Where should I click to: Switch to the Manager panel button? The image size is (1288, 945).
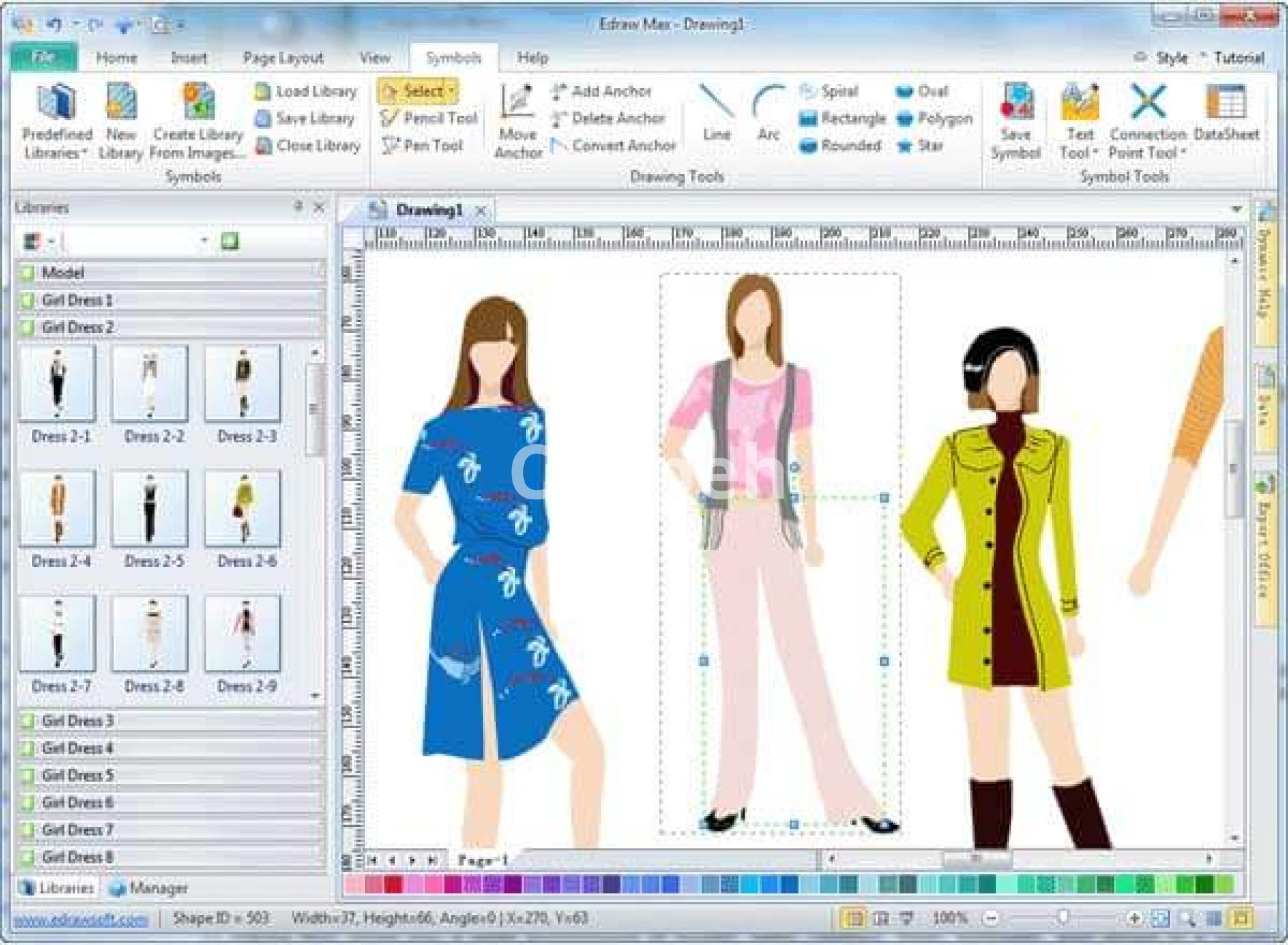149,888
